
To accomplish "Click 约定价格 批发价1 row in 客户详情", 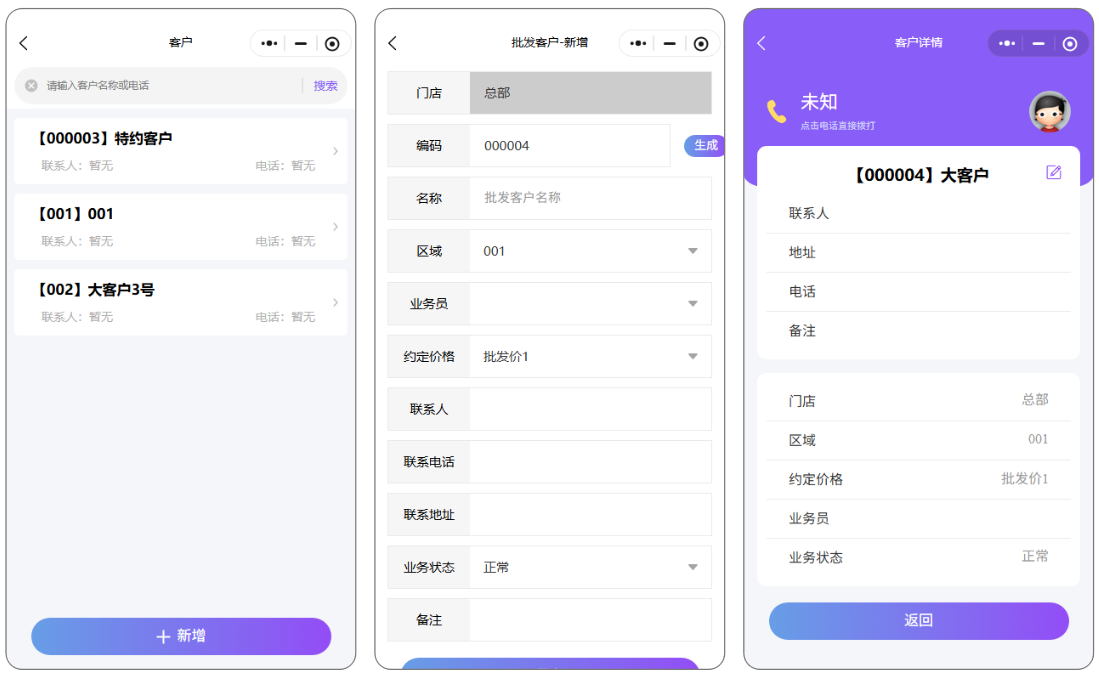I will pyautogui.click(x=919, y=479).
